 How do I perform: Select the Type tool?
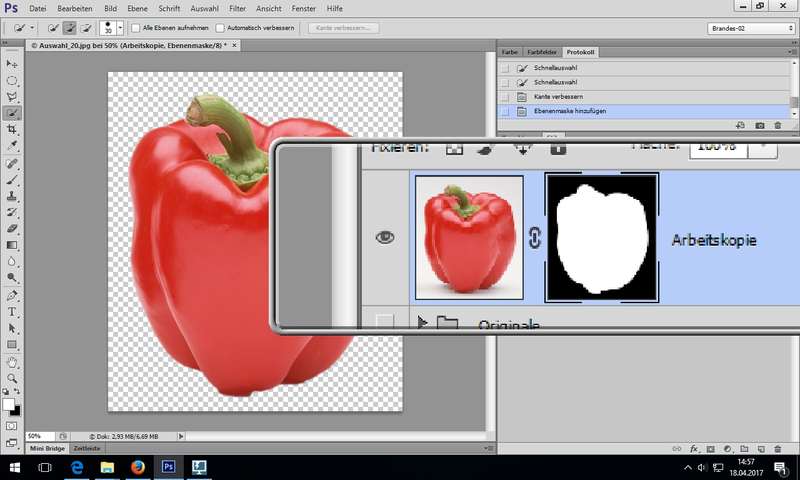point(13,312)
